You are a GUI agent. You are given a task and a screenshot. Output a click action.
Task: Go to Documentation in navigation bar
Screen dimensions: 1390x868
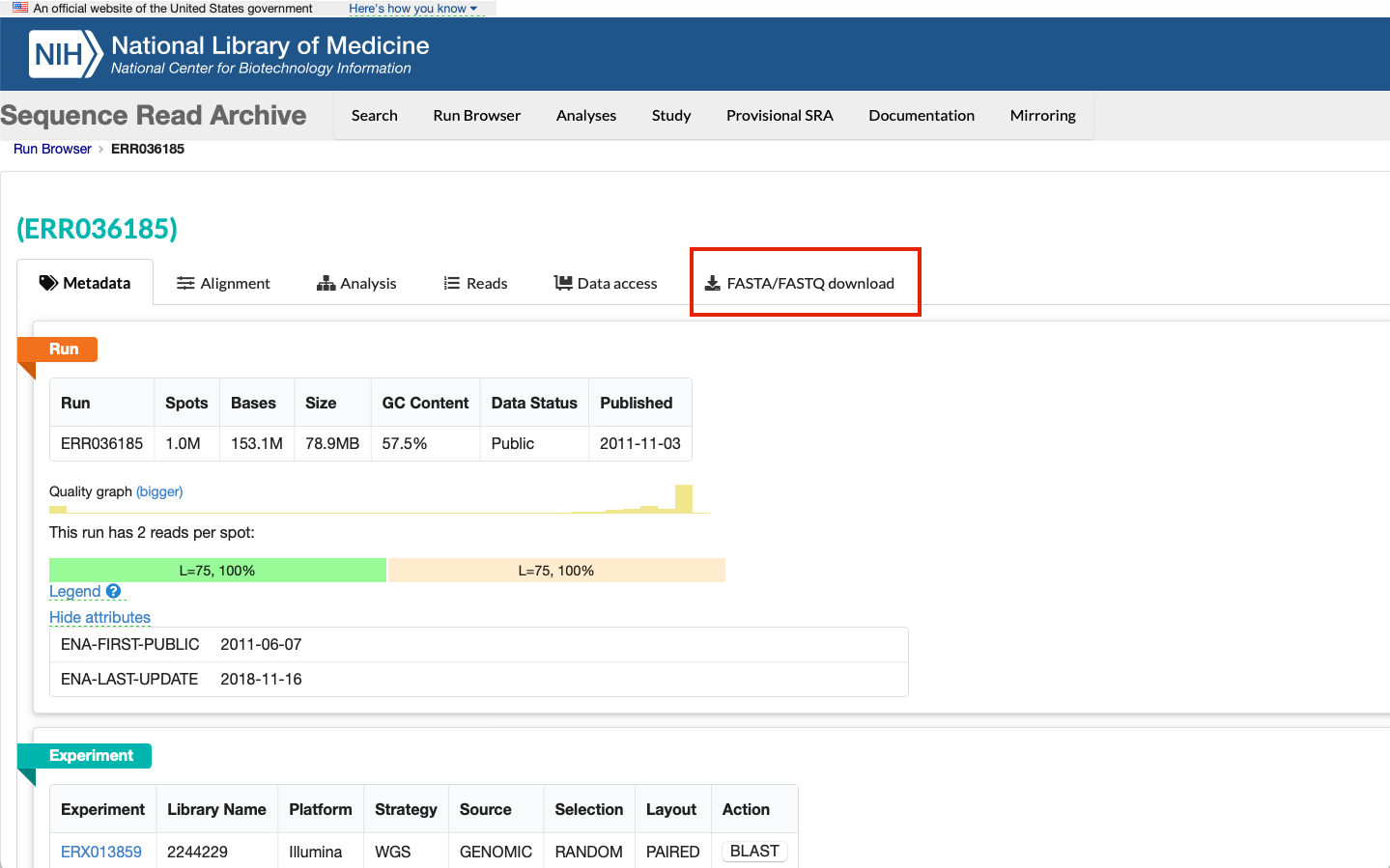click(x=921, y=115)
